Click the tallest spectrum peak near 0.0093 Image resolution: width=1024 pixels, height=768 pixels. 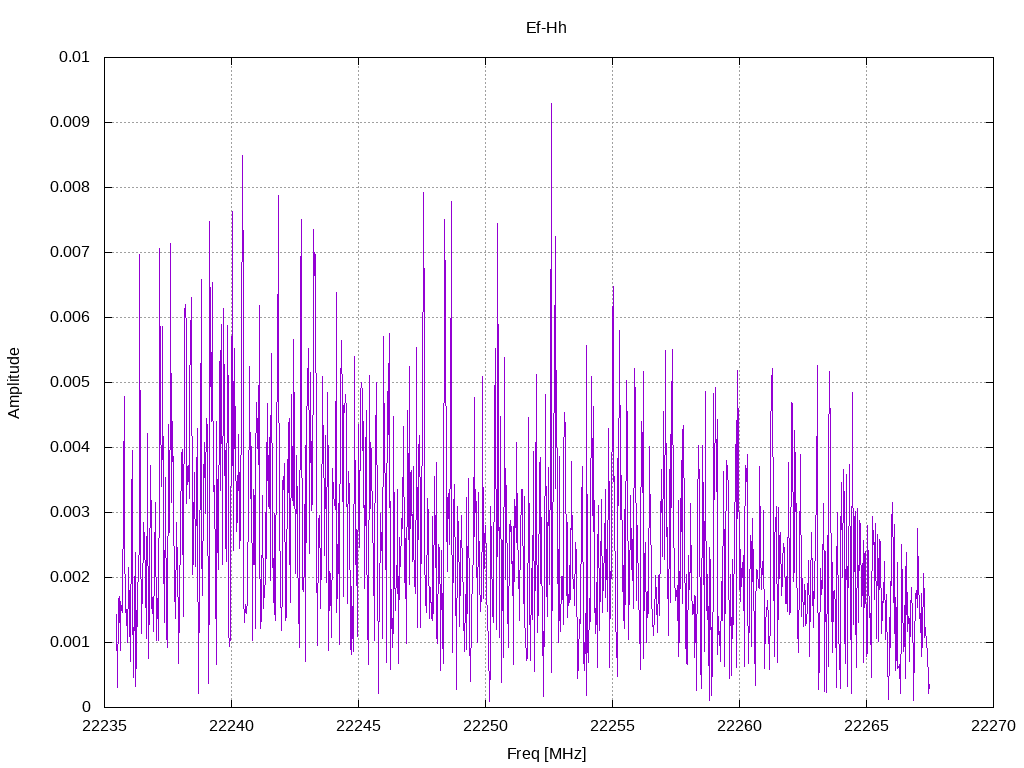(x=551, y=104)
